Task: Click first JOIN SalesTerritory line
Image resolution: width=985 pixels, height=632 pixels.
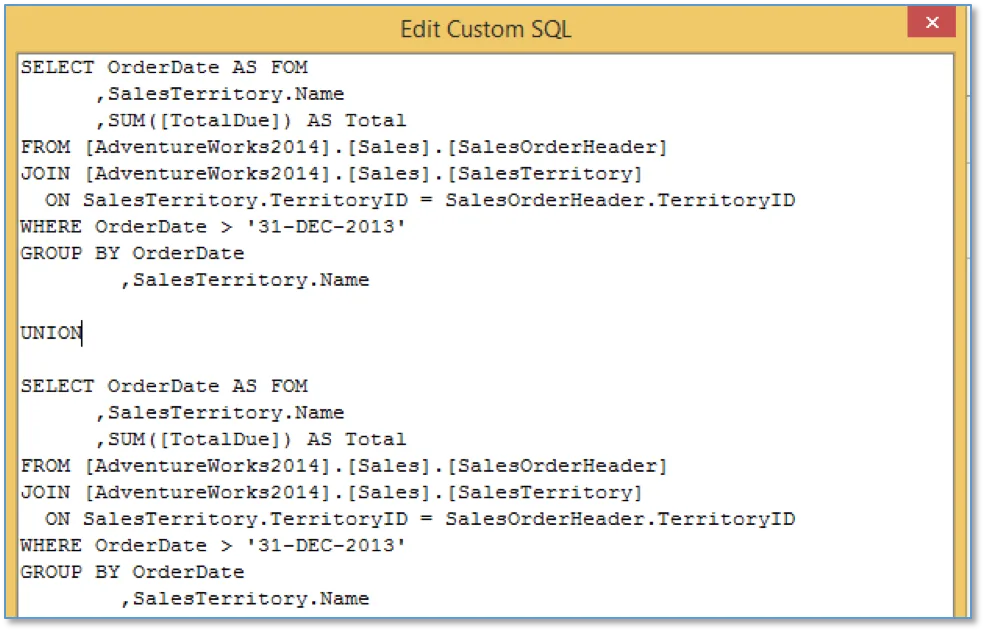Action: (332, 173)
